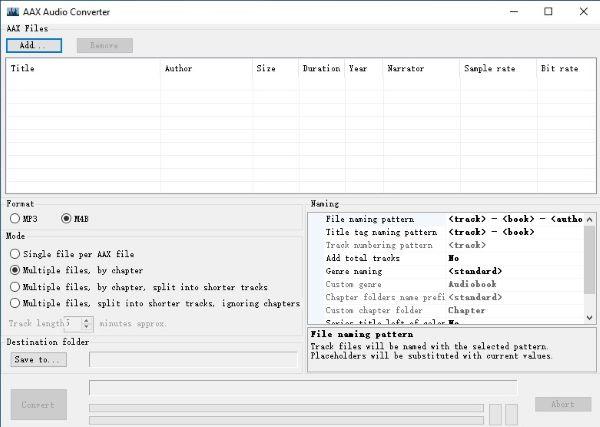Close the AAX Audio Converter window
This screenshot has width=600, height=427.
click(583, 11)
